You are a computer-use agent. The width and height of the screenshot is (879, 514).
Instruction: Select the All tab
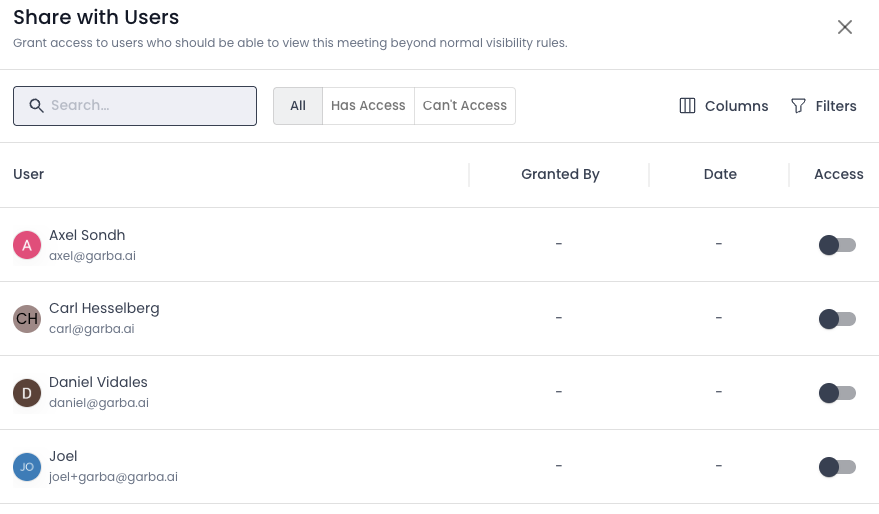tap(298, 105)
